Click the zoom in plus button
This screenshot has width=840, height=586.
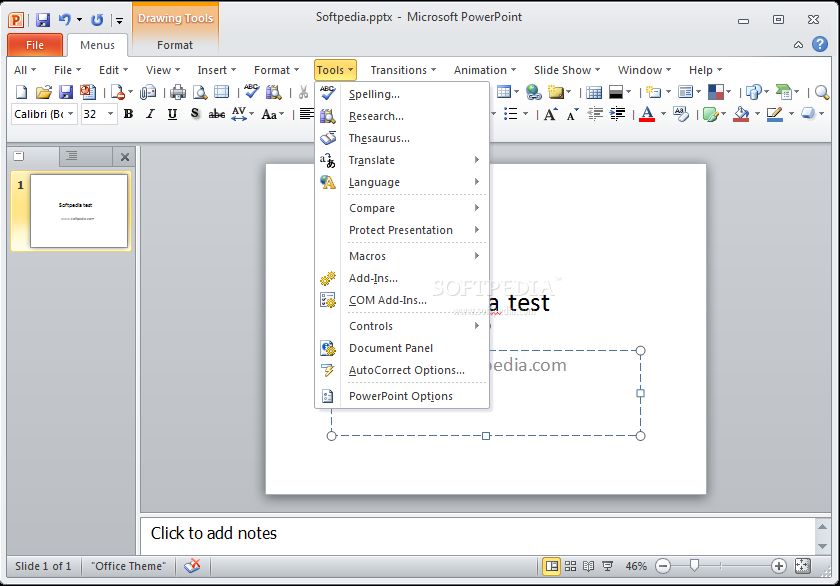point(778,566)
